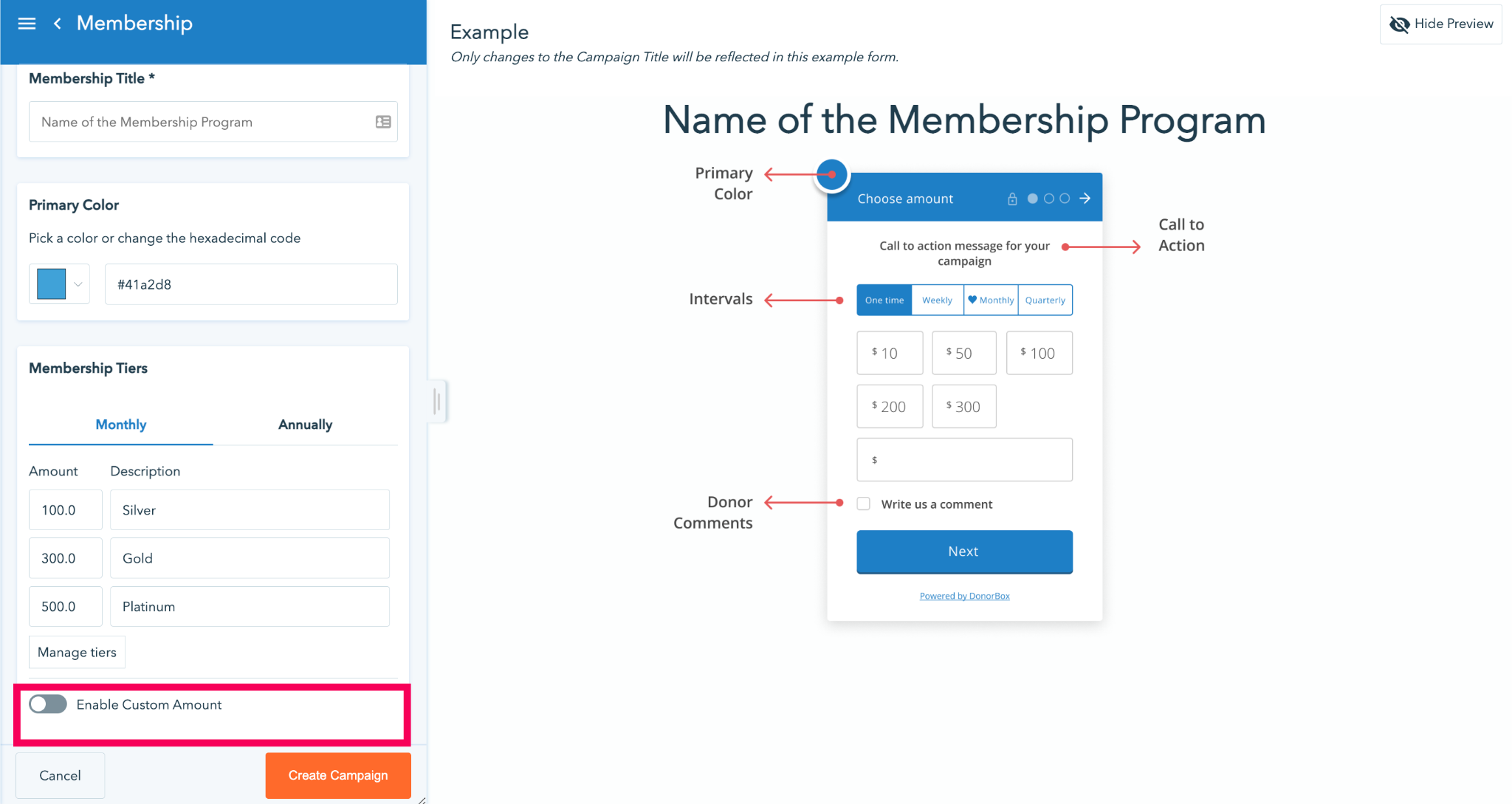Click the crossed-eye Hide Preview icon
The width and height of the screenshot is (1512, 804).
1399,24
